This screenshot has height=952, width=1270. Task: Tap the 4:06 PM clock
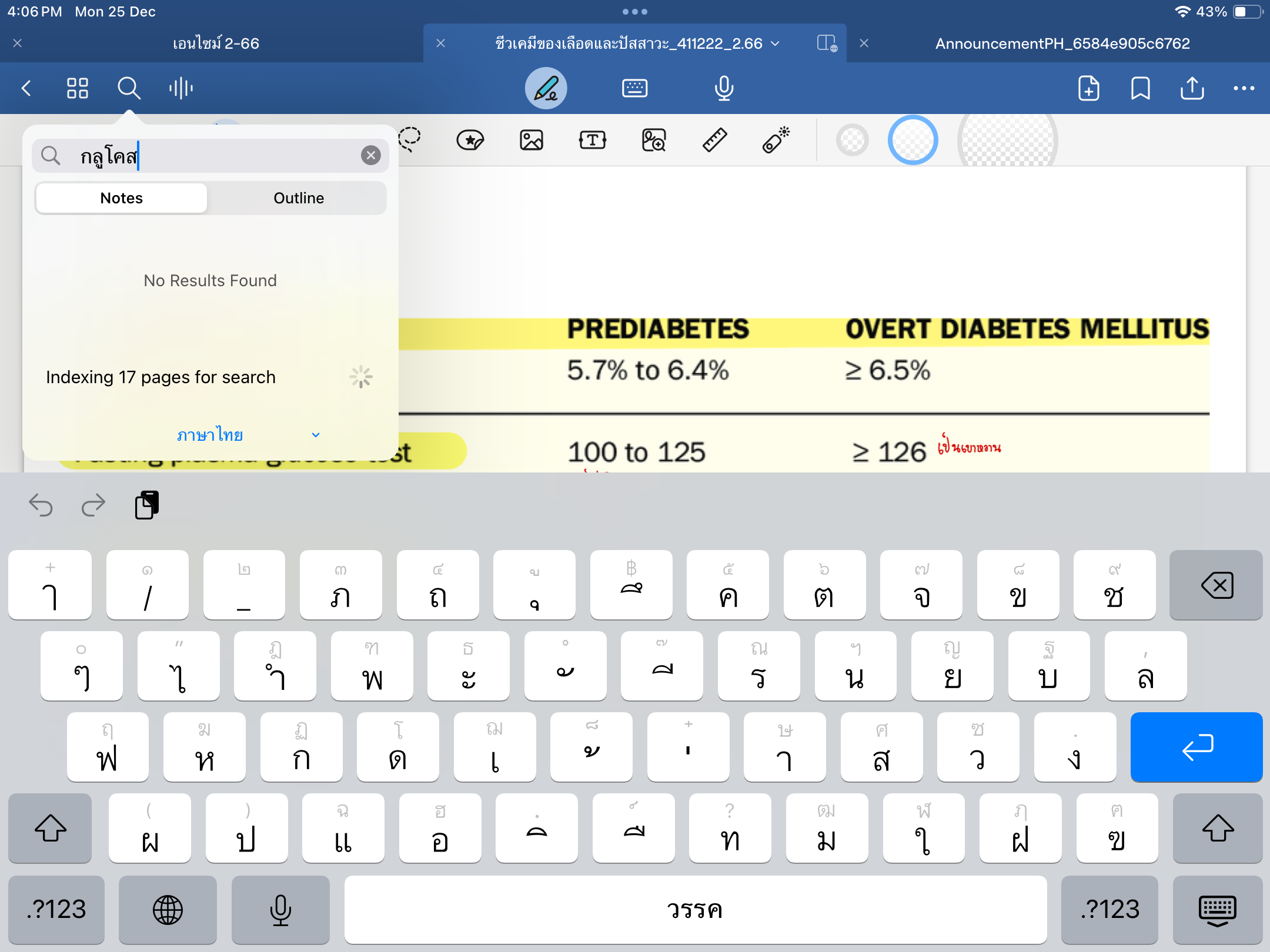[x=34, y=11]
